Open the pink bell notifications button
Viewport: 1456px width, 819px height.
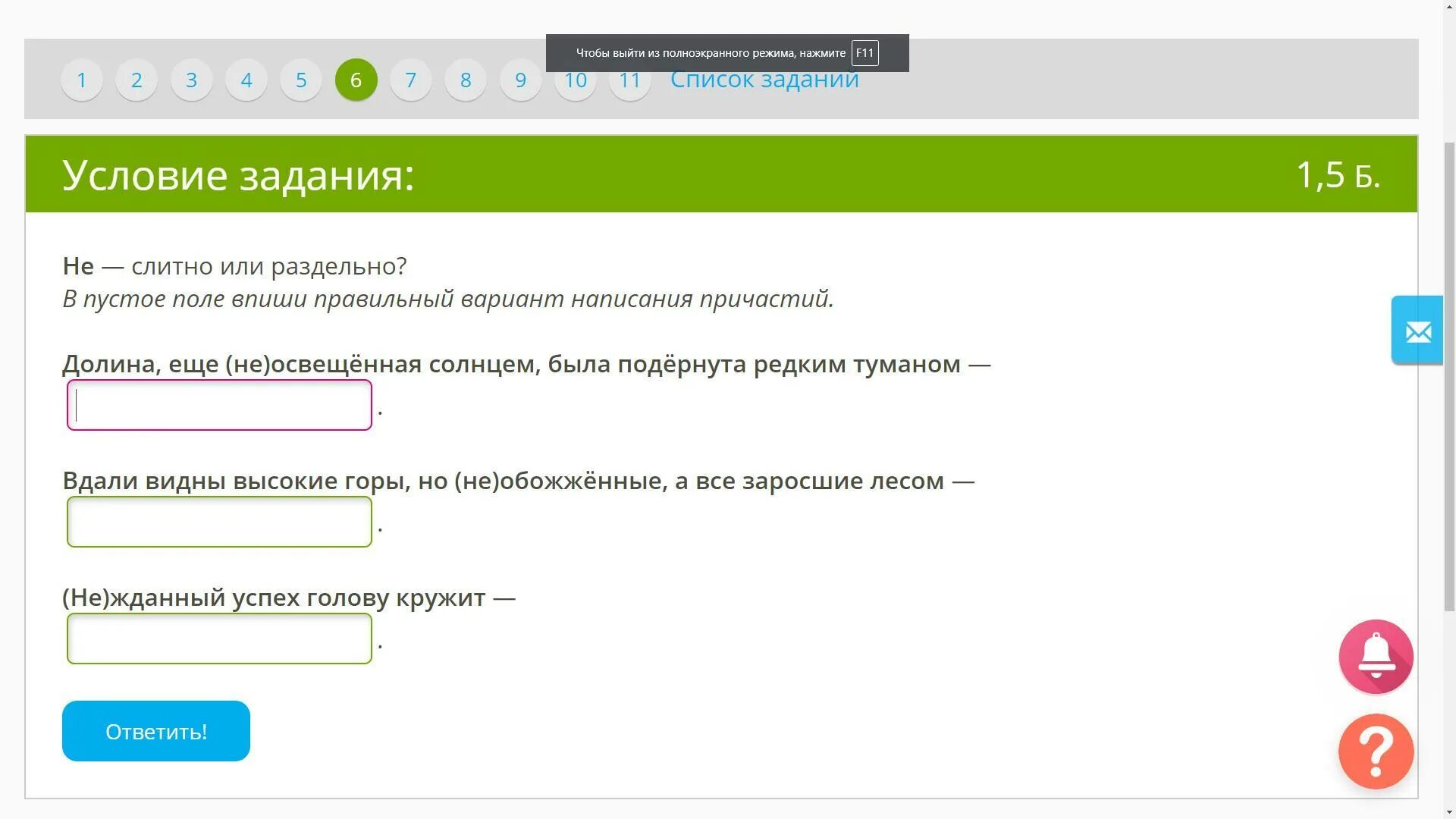pos(1376,656)
